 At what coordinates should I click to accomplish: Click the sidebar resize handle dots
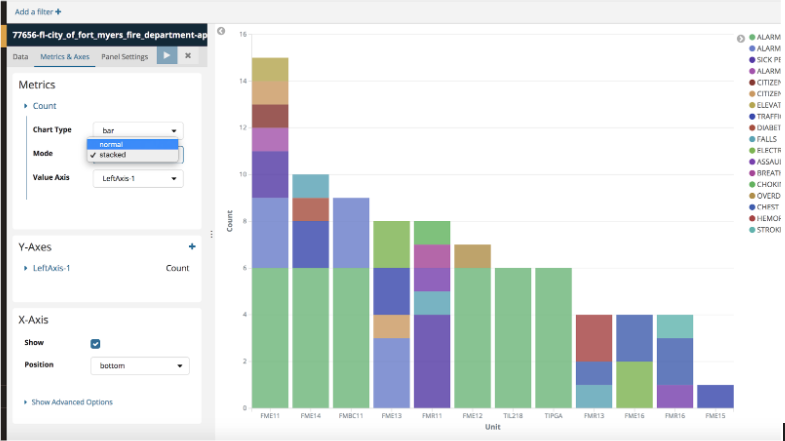210,234
